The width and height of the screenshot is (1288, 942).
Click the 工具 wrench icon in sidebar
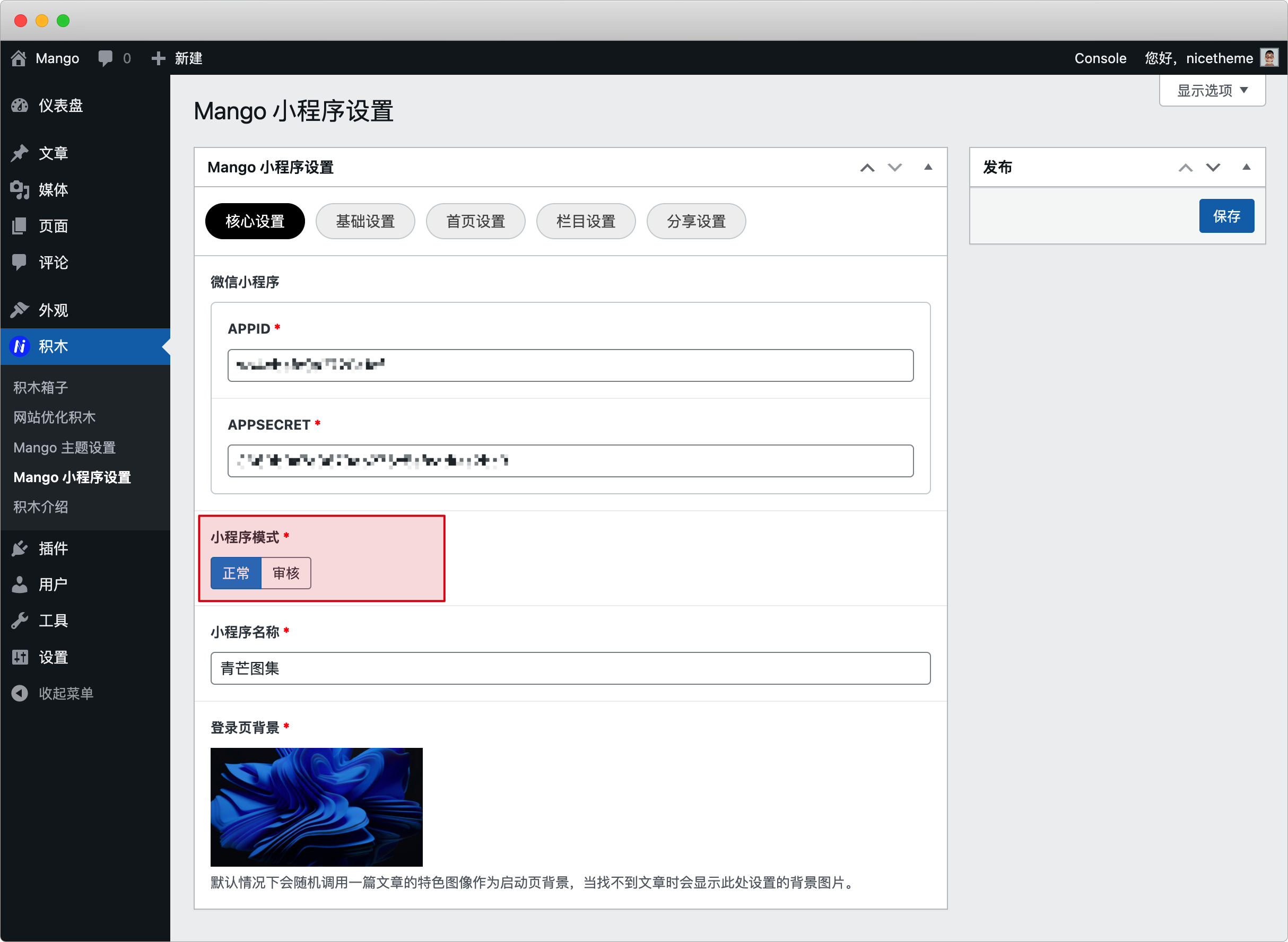click(20, 621)
